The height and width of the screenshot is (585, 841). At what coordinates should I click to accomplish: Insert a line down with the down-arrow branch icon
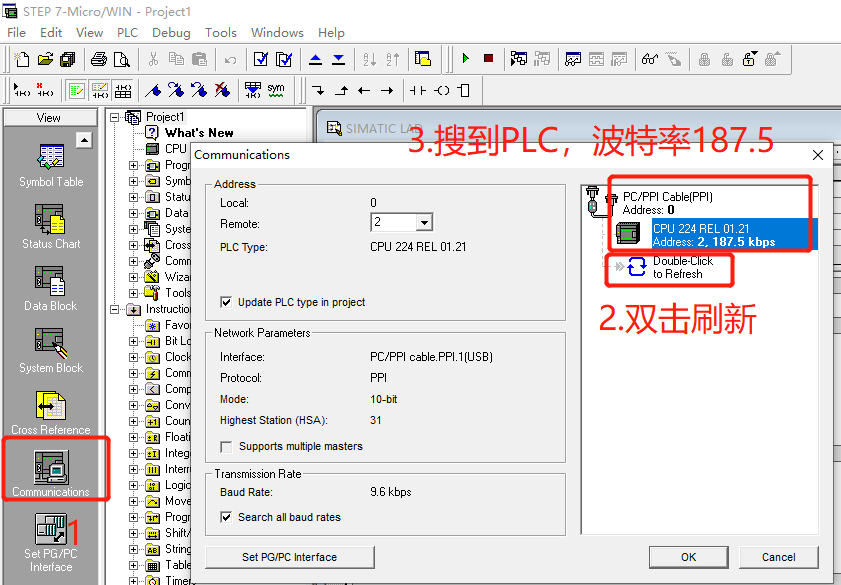coord(318,91)
